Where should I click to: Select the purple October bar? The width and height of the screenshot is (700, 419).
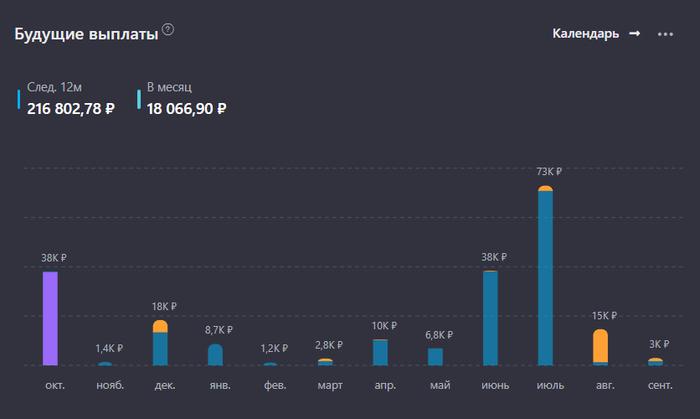click(x=50, y=318)
